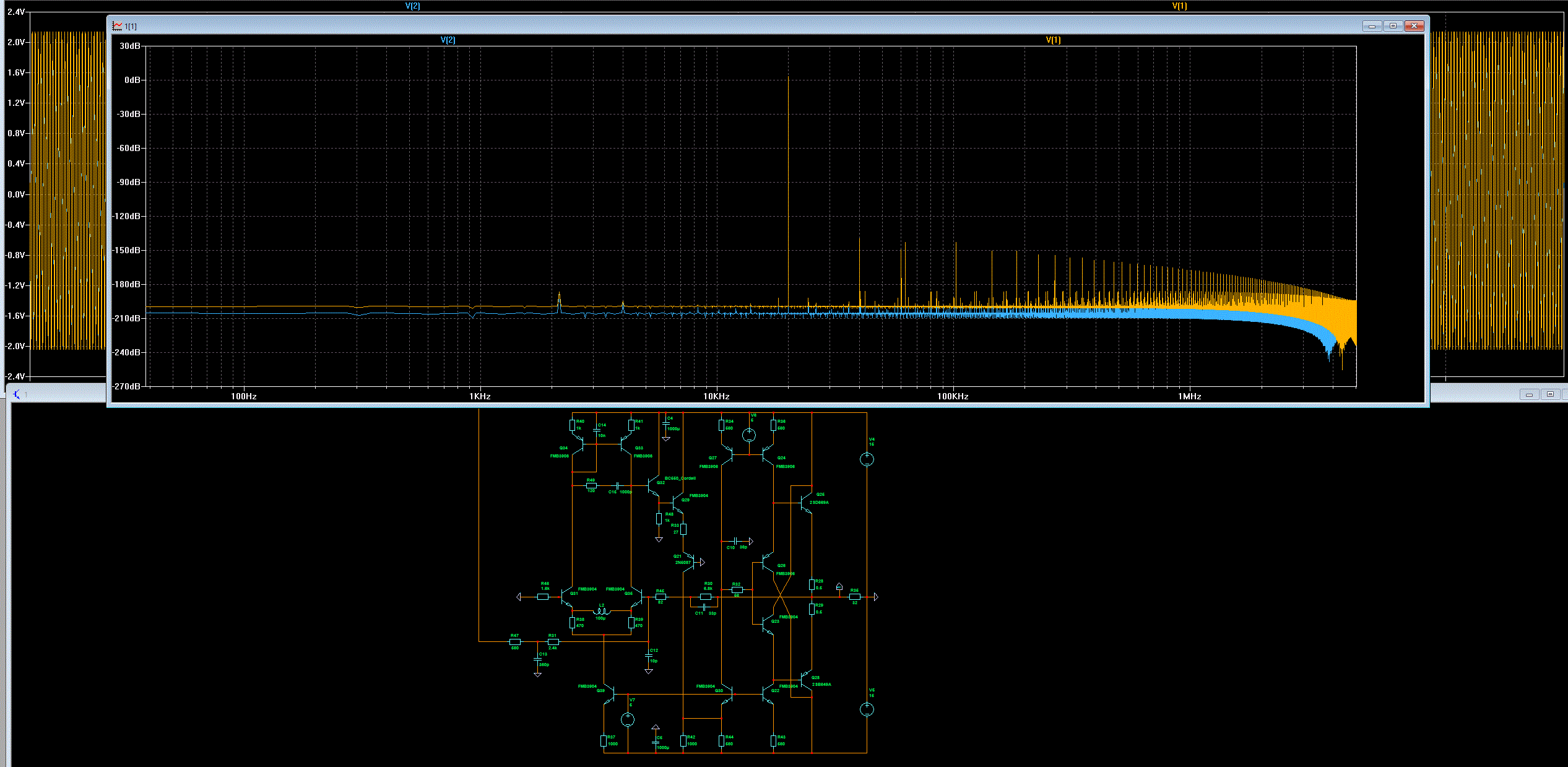Screen dimensions: 1568x767
Task: Close the FFT plot window
Action: pyautogui.click(x=1414, y=26)
